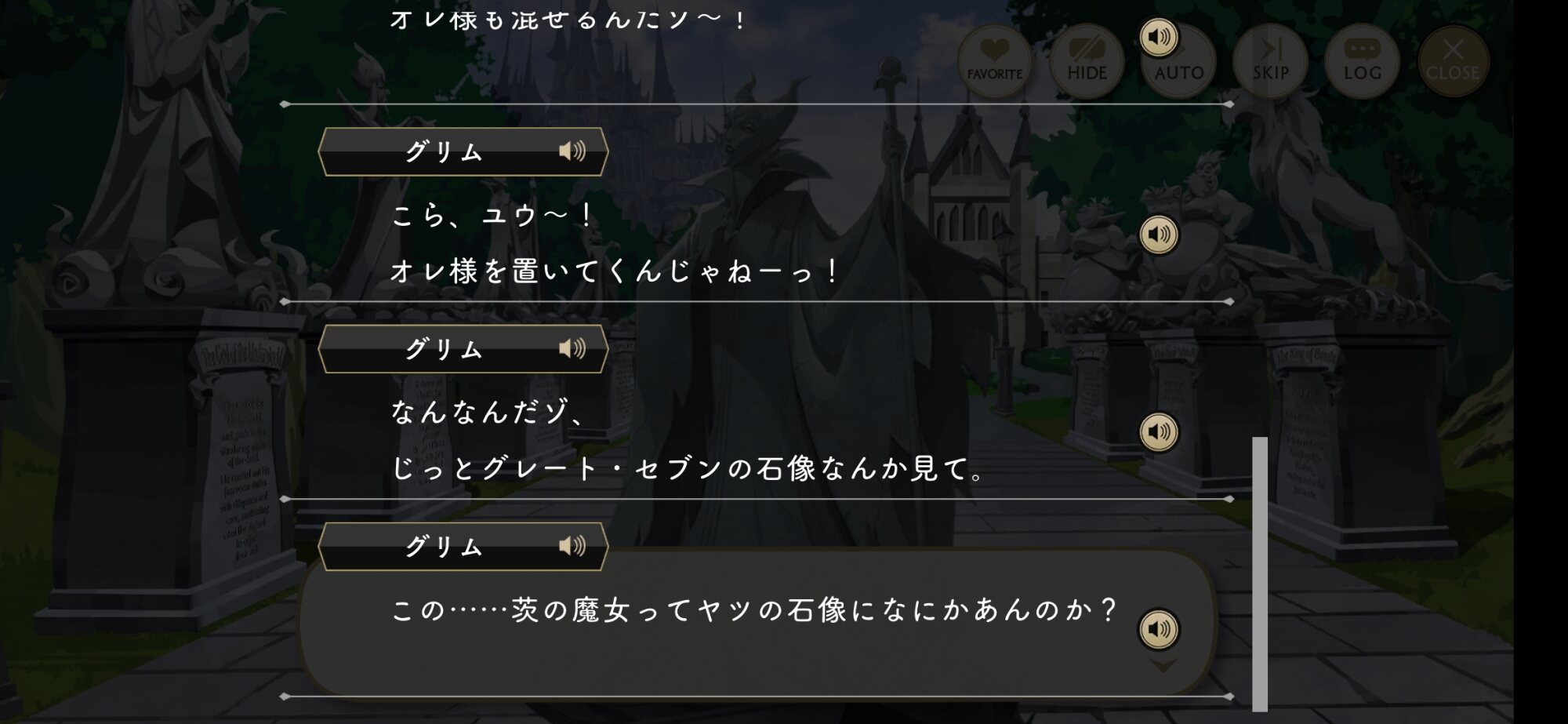Click the log scrollbar thumb on the right
The height and width of the screenshot is (724, 1568).
[1260, 574]
